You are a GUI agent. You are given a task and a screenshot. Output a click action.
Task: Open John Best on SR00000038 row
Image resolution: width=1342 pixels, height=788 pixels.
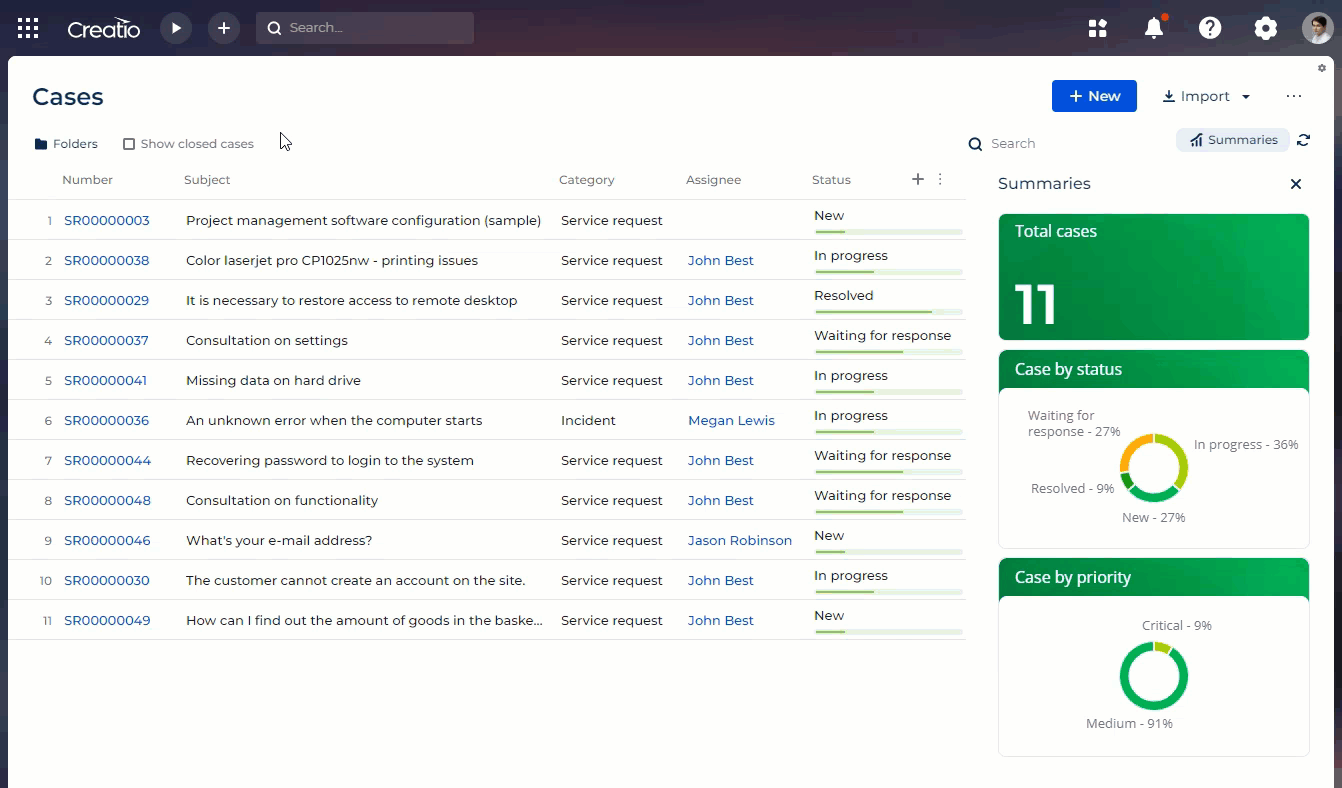[721, 260]
